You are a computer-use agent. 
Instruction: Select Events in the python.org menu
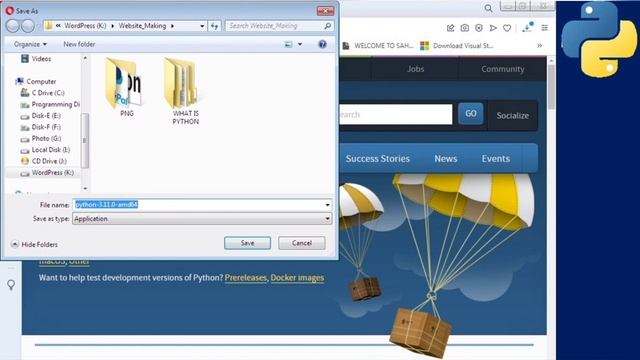point(496,158)
